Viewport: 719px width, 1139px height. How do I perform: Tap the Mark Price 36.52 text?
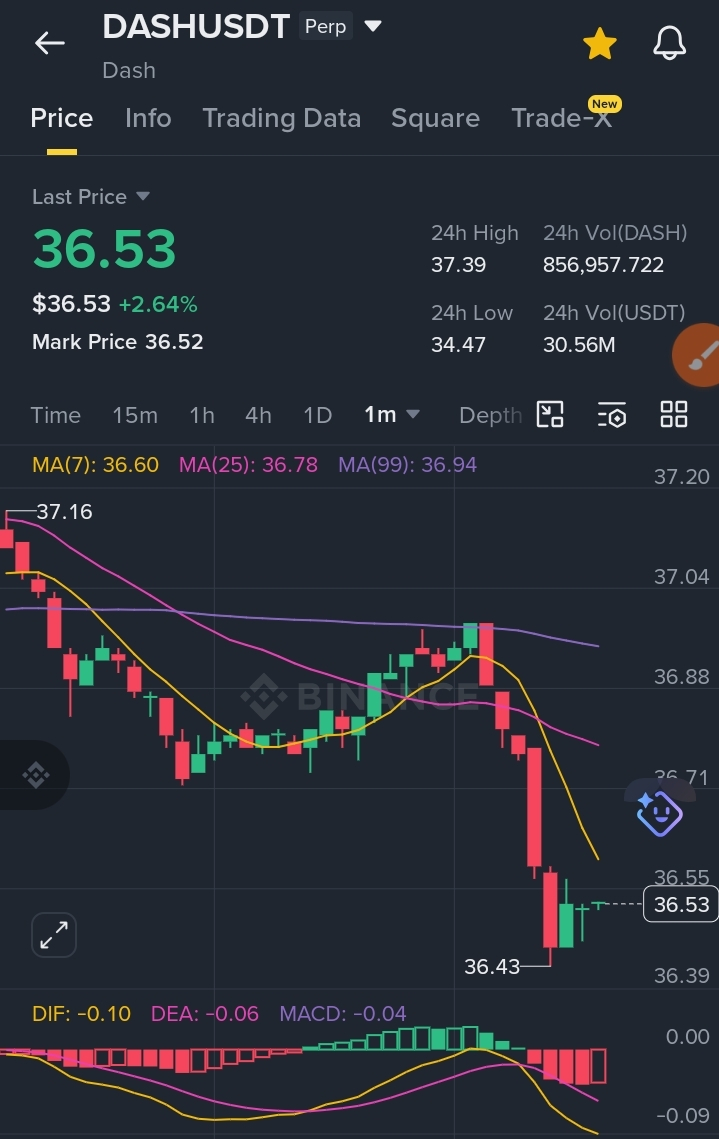(118, 341)
